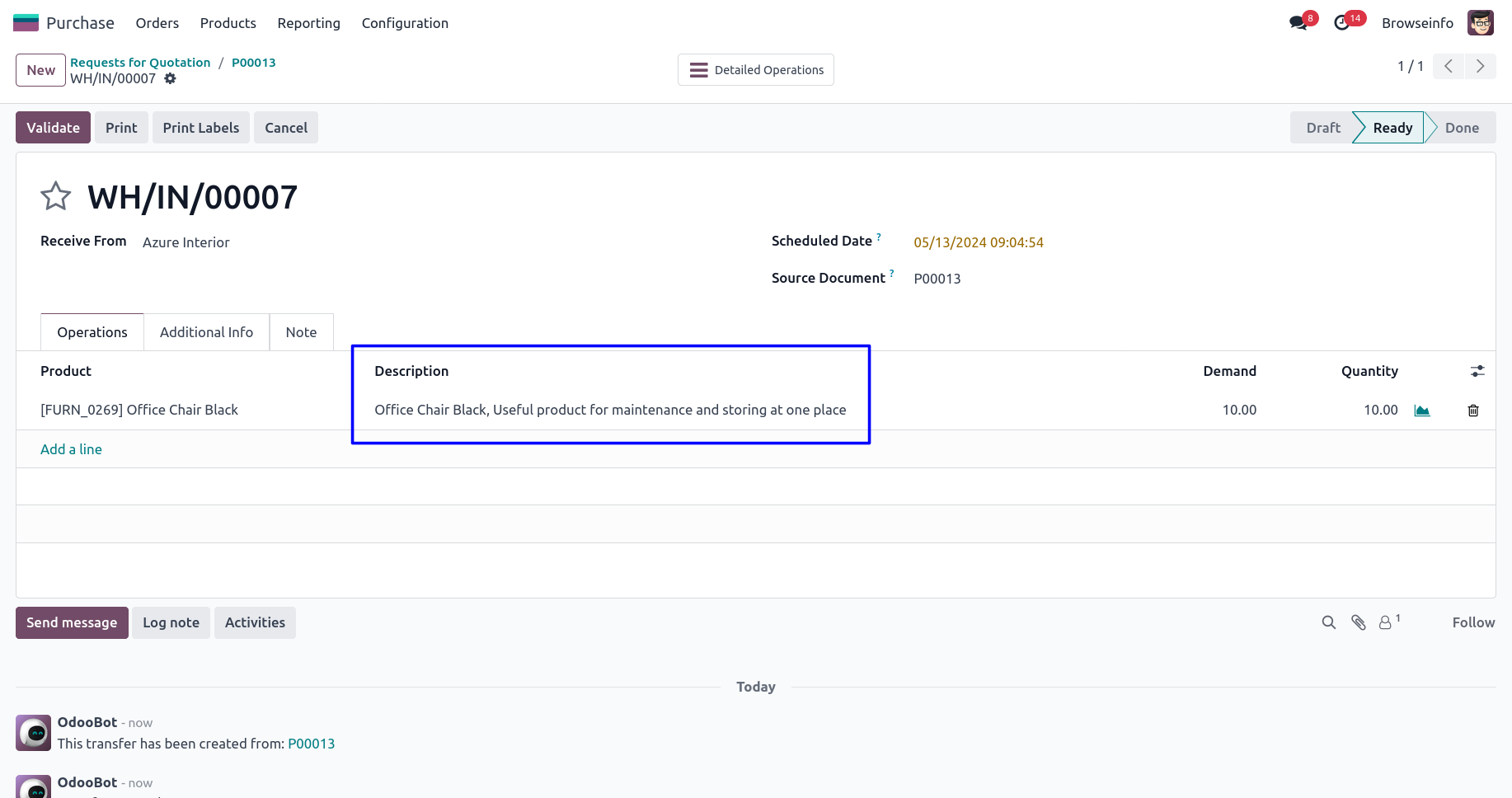Click the Validate button
Image resolution: width=1512 pixels, height=798 pixels.
click(53, 128)
